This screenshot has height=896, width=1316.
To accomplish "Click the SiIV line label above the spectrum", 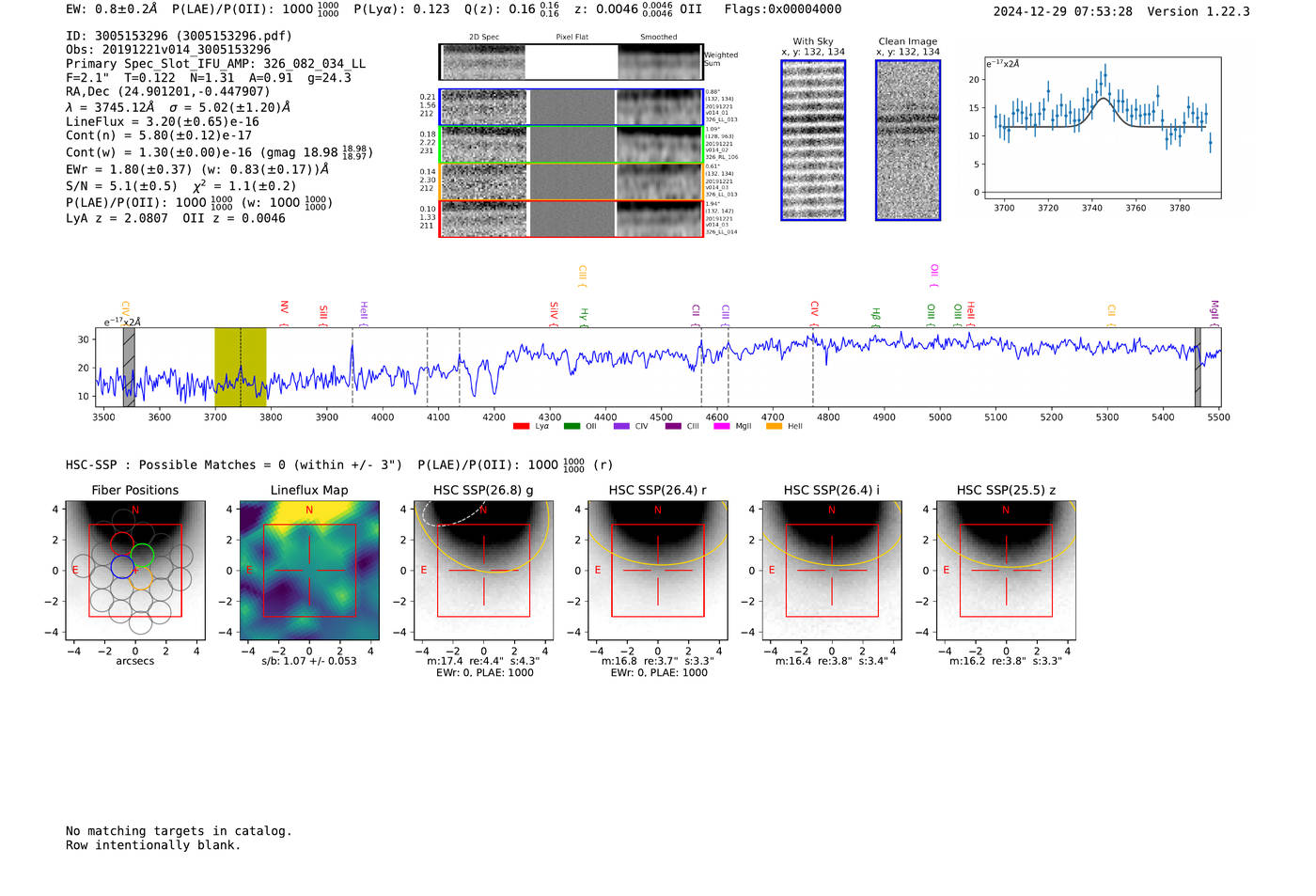I will tap(554, 312).
